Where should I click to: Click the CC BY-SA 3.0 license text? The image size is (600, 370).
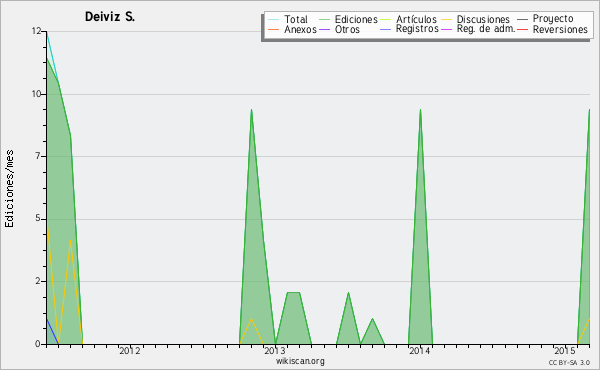coord(569,362)
